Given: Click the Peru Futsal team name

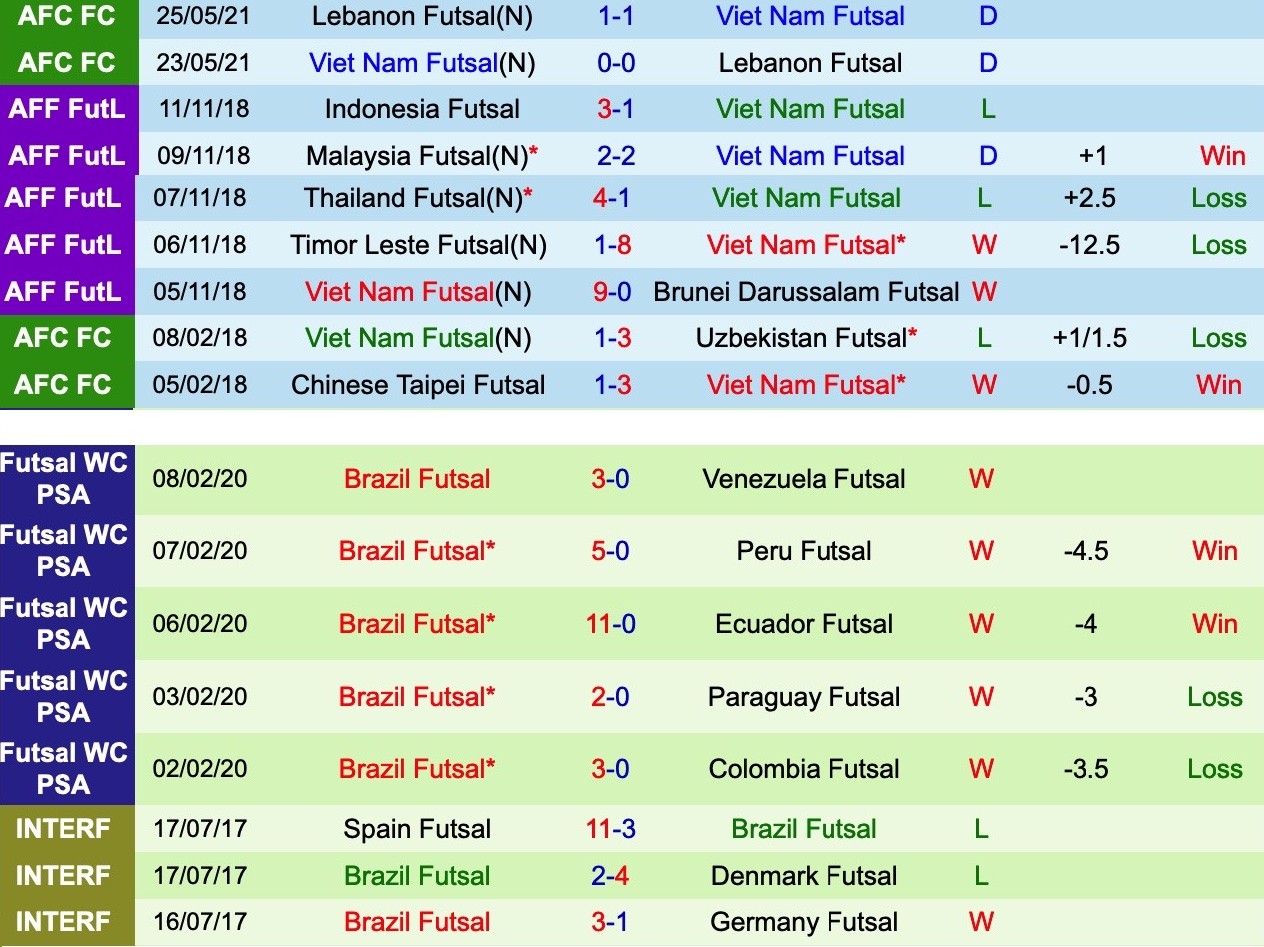Looking at the screenshot, I should pyautogui.click(x=804, y=551).
